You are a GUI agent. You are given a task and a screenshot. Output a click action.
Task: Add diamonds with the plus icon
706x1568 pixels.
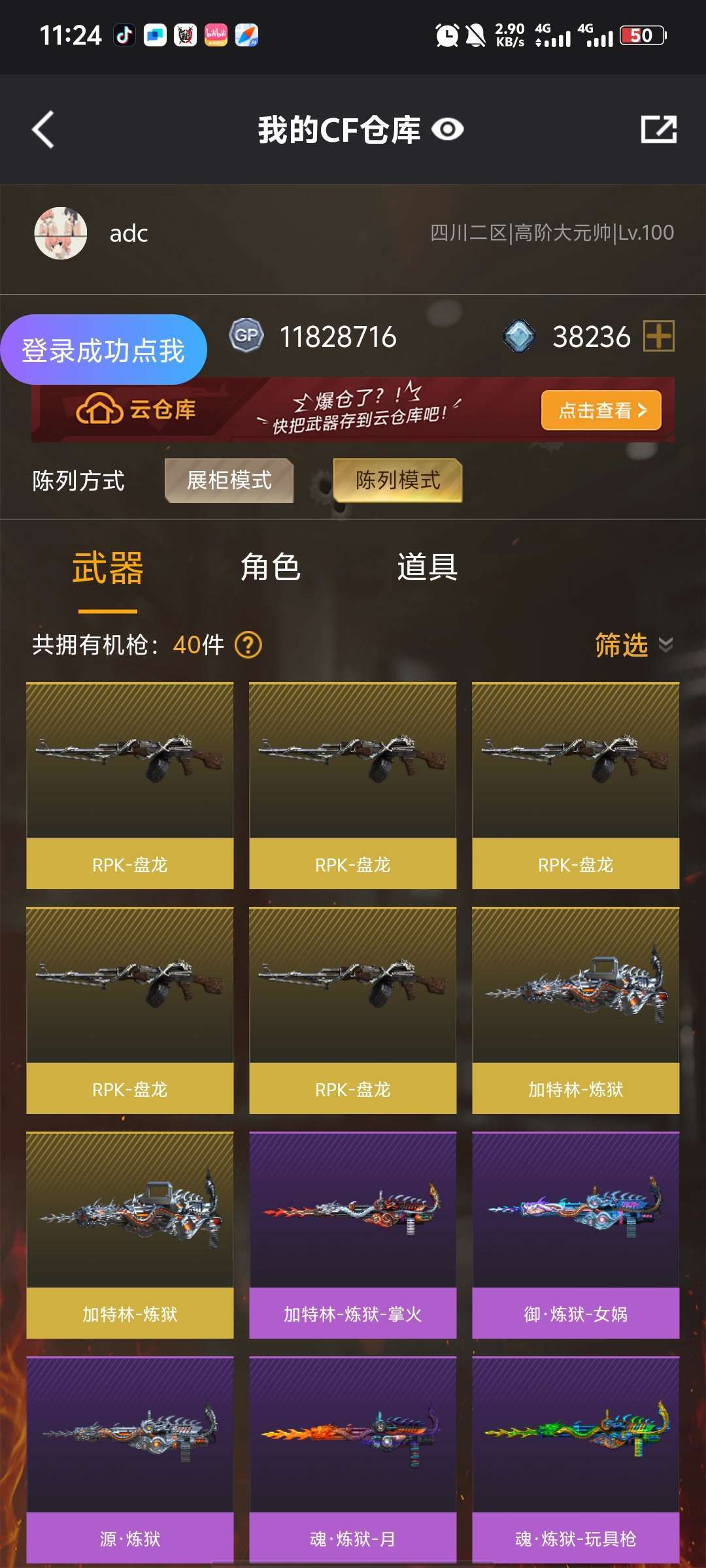pyautogui.click(x=659, y=336)
